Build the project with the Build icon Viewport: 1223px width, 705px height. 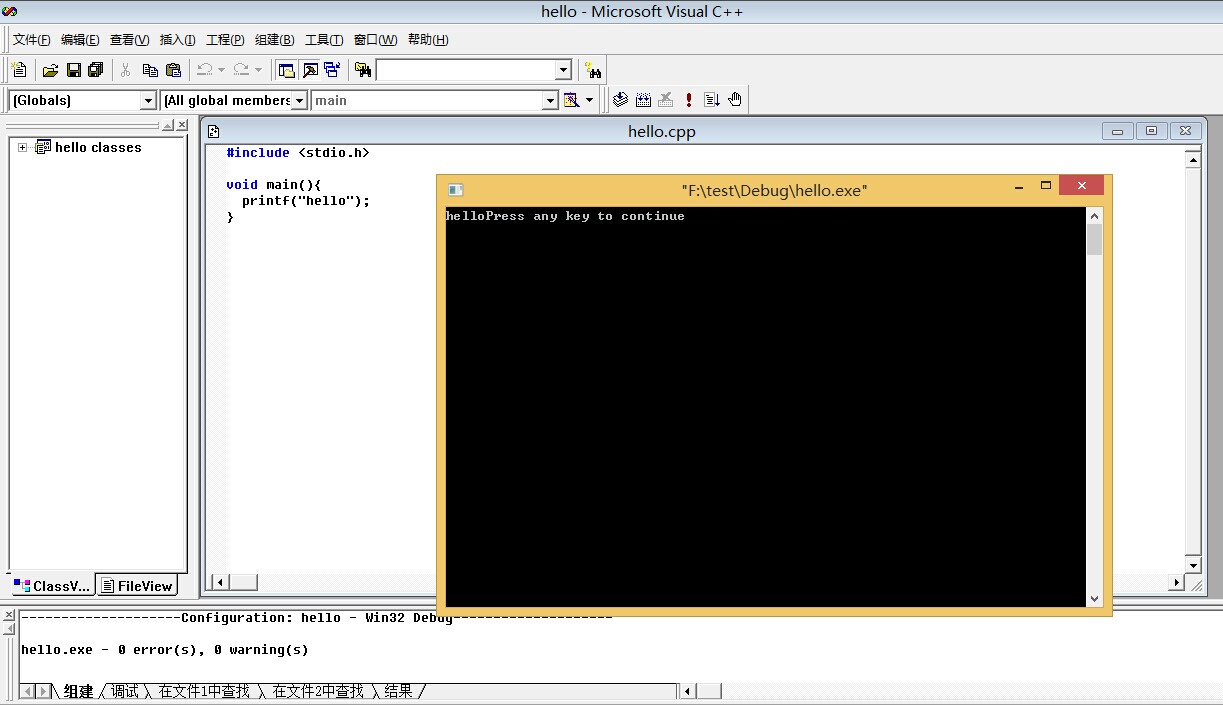(x=643, y=100)
